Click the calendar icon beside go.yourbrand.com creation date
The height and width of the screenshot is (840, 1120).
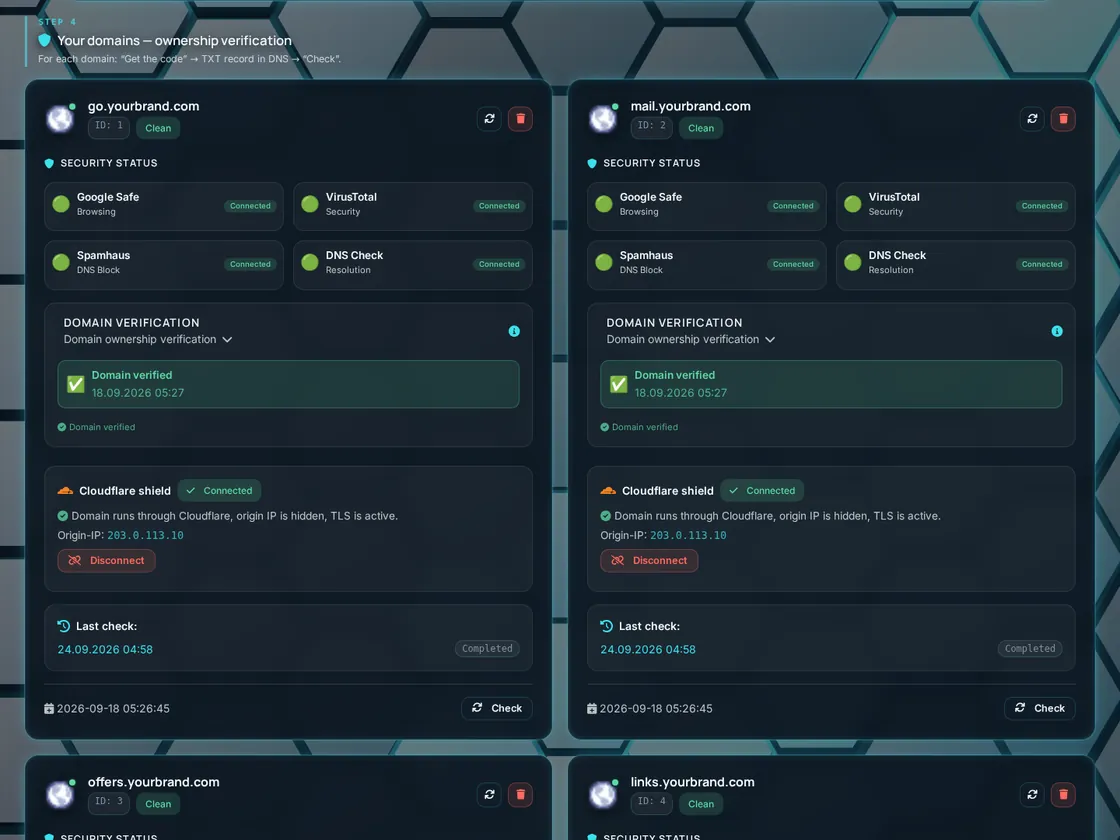(x=49, y=709)
